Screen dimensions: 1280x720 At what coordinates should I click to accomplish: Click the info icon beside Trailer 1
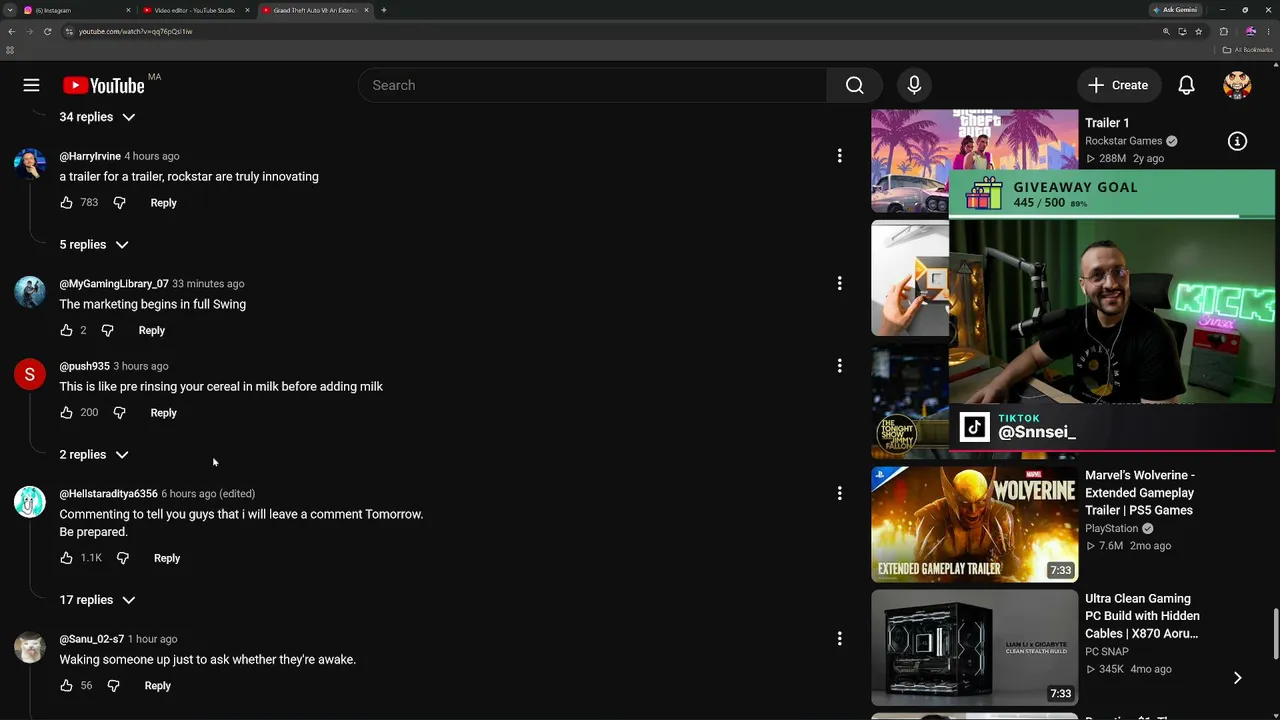click(1237, 141)
